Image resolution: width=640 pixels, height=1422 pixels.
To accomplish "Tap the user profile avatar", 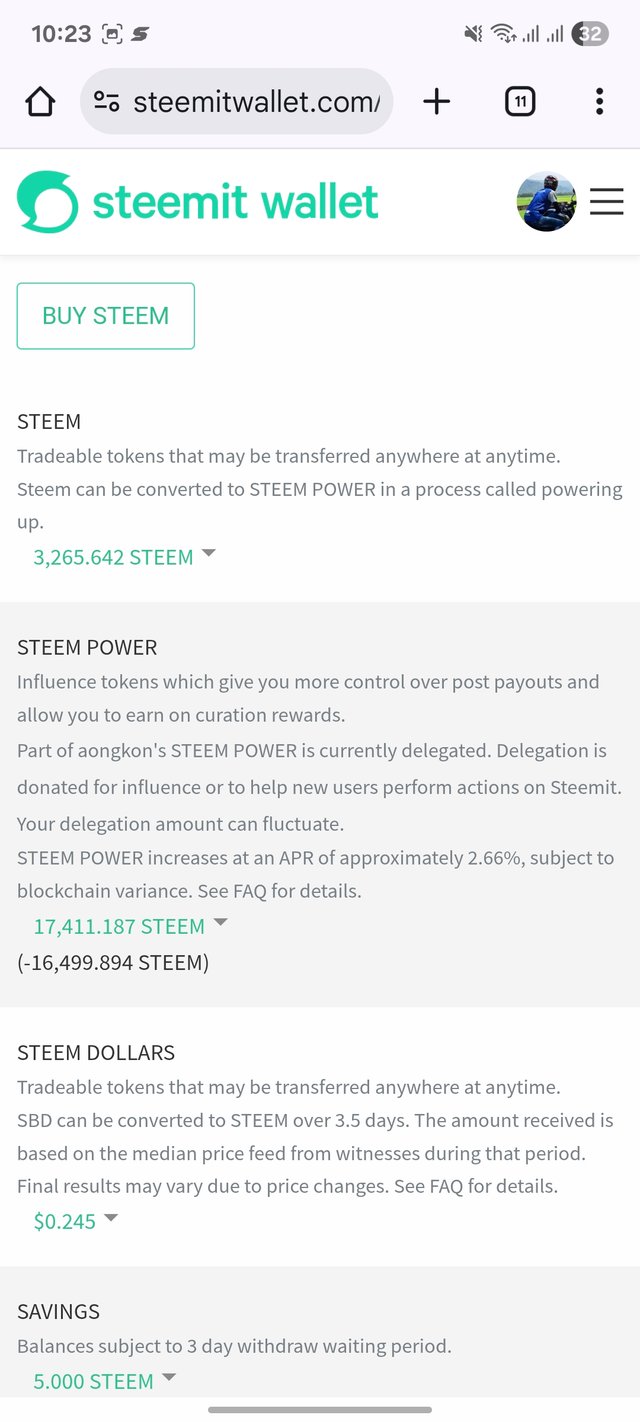I will (546, 202).
